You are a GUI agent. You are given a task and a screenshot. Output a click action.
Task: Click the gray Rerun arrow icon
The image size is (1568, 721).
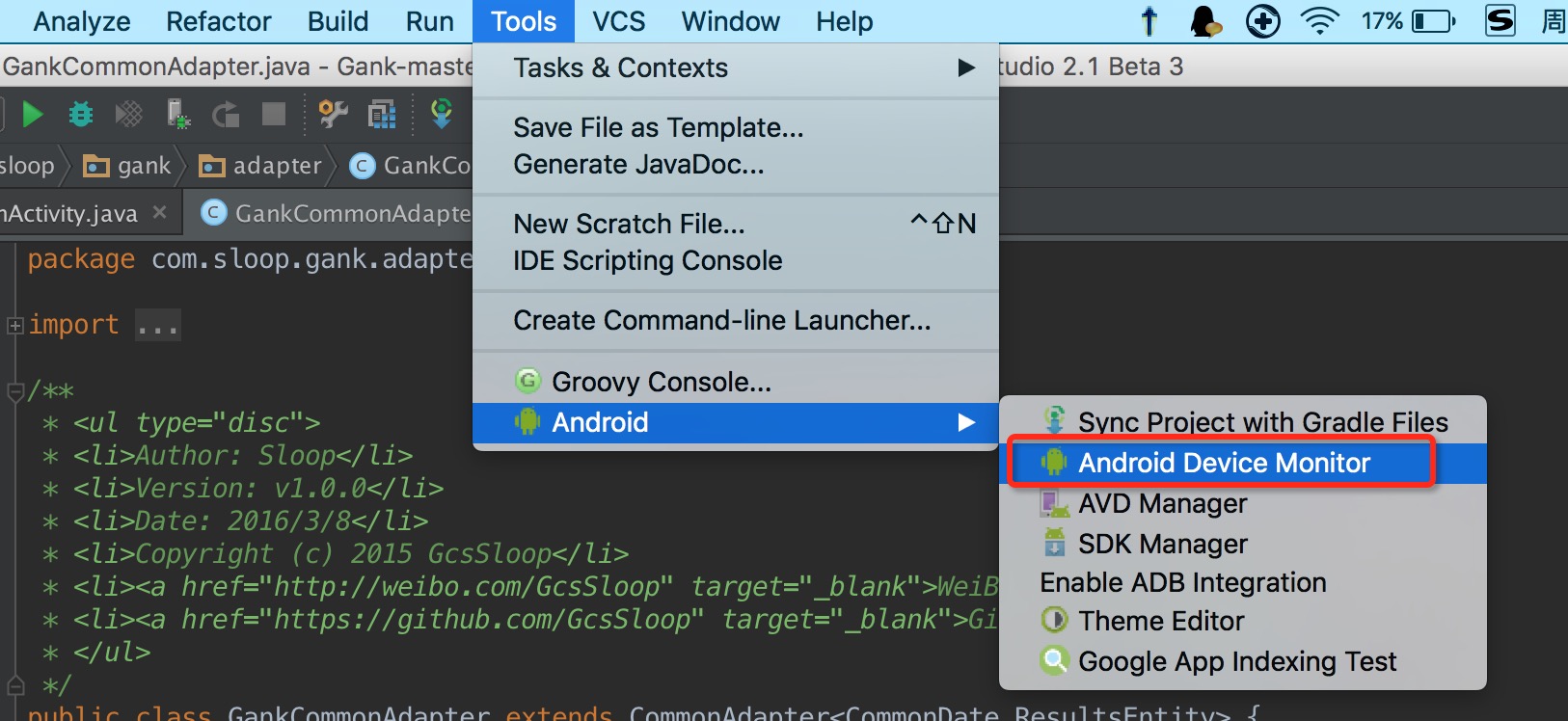tap(226, 115)
